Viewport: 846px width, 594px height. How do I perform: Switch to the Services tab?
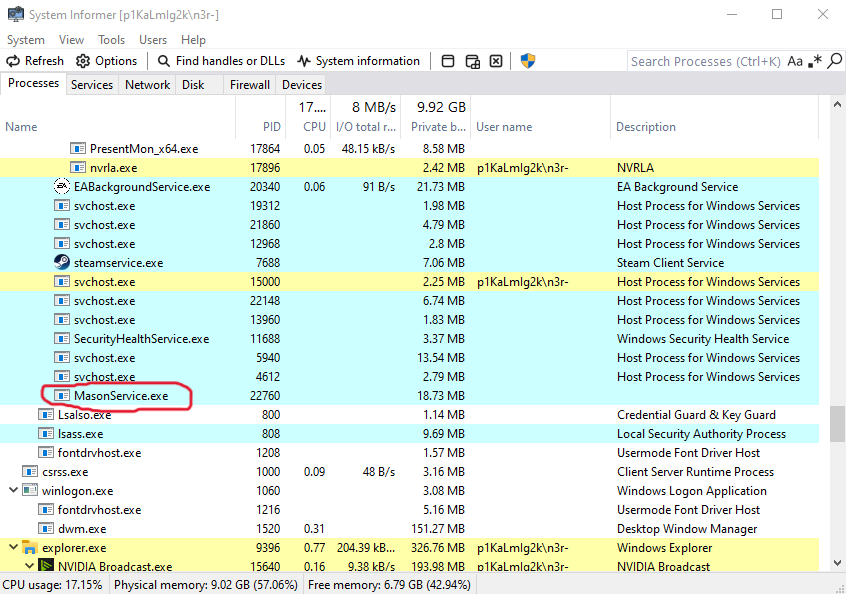click(x=92, y=85)
